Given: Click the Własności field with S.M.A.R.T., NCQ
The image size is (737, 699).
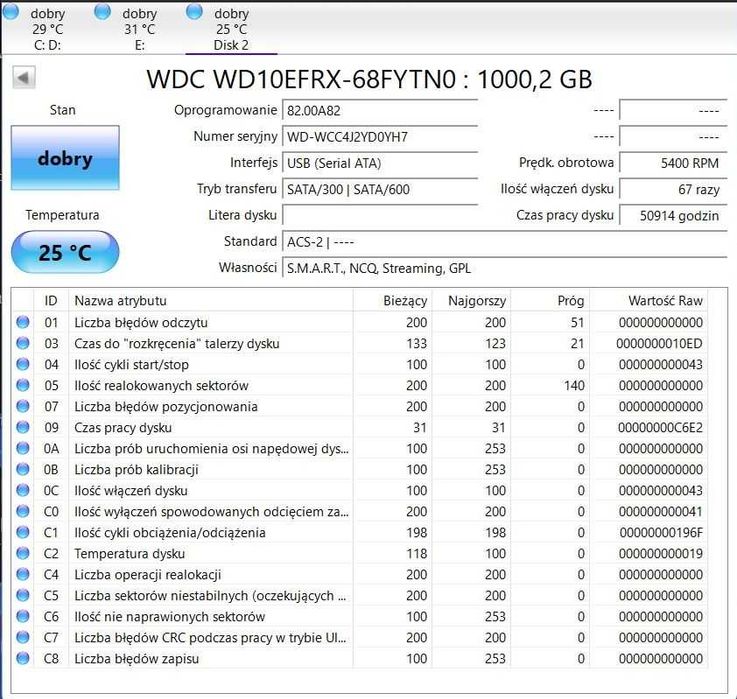Looking at the screenshot, I should (504, 268).
